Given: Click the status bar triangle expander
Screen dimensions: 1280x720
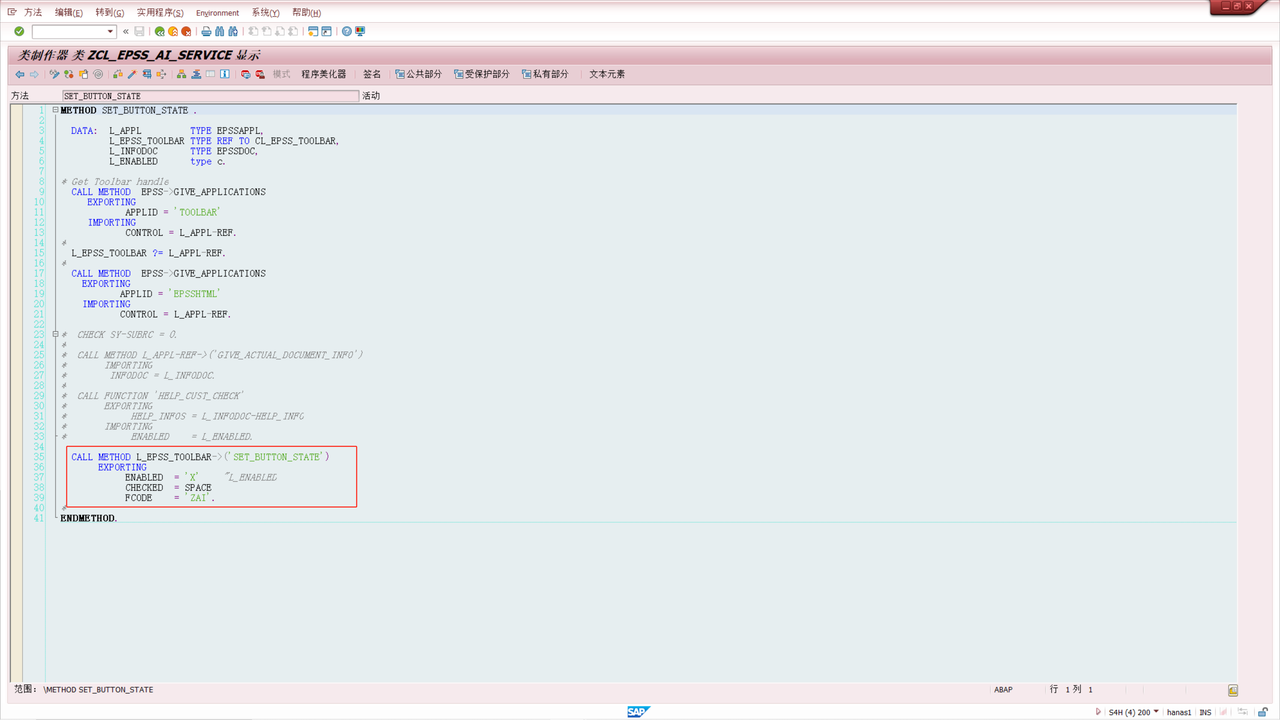Looking at the screenshot, I should (1099, 712).
